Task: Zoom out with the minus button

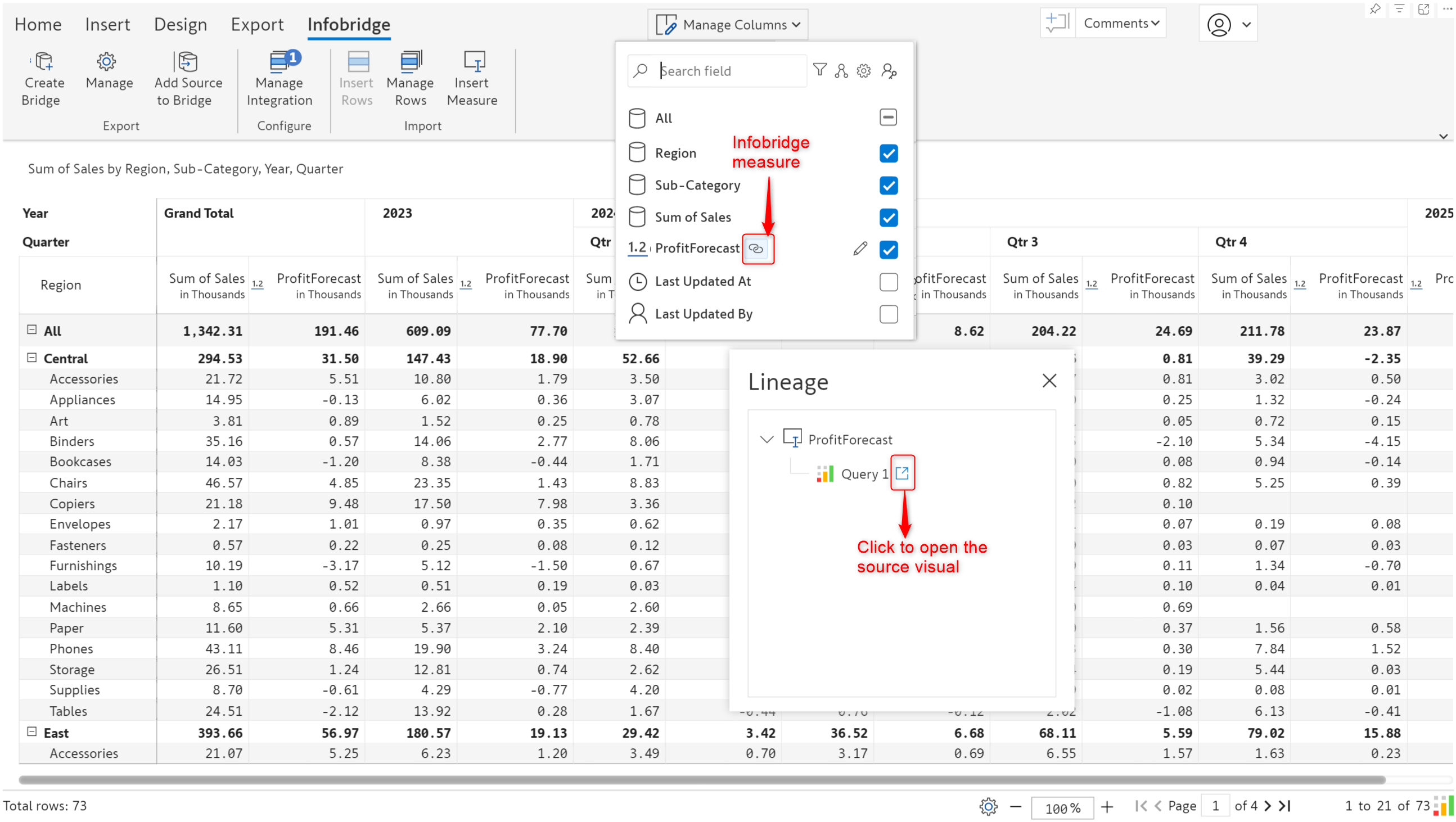Action: point(1015,806)
